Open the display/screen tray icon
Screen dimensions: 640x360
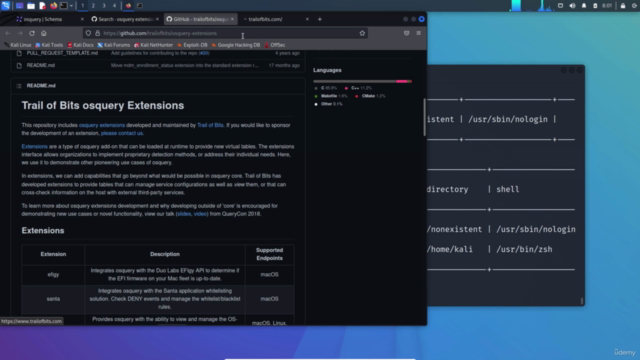560,6
